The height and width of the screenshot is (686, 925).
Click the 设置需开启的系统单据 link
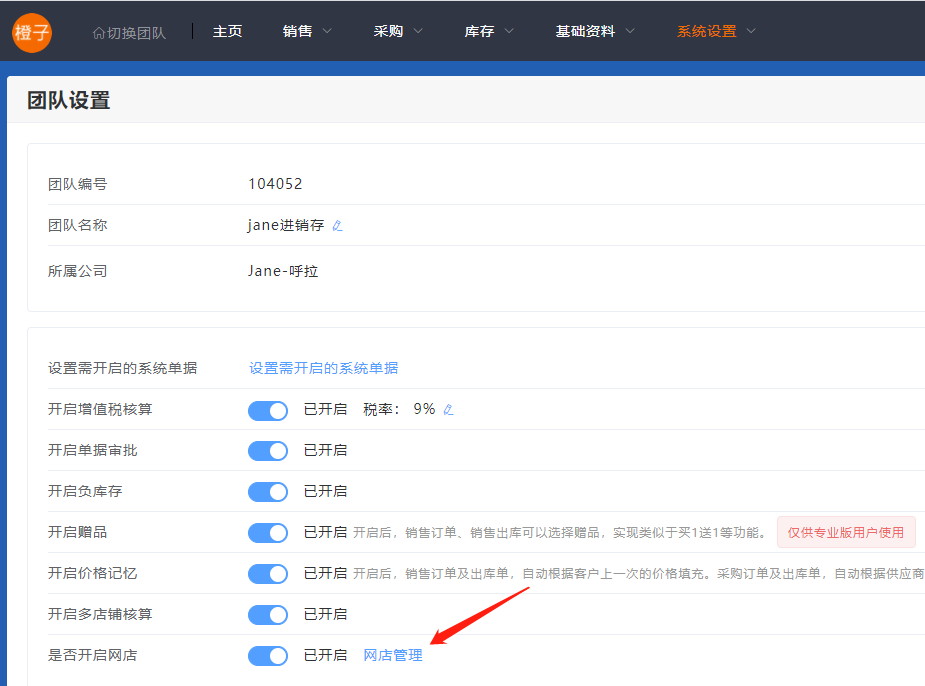(x=323, y=368)
